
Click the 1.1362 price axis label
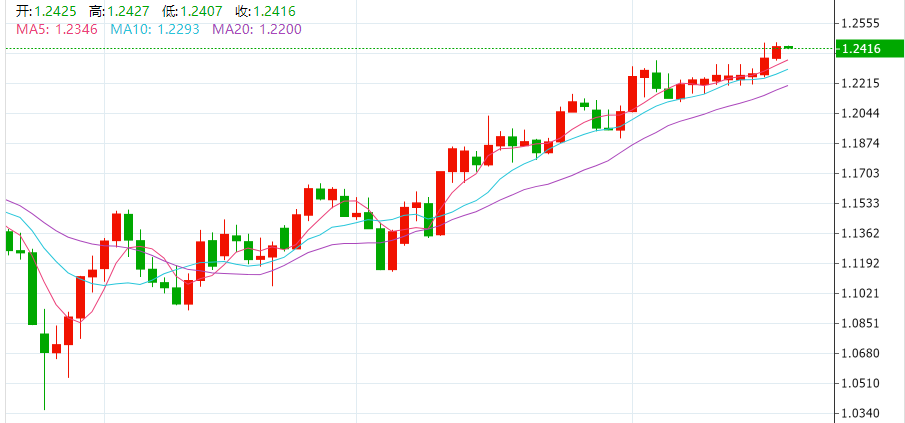click(x=868, y=233)
